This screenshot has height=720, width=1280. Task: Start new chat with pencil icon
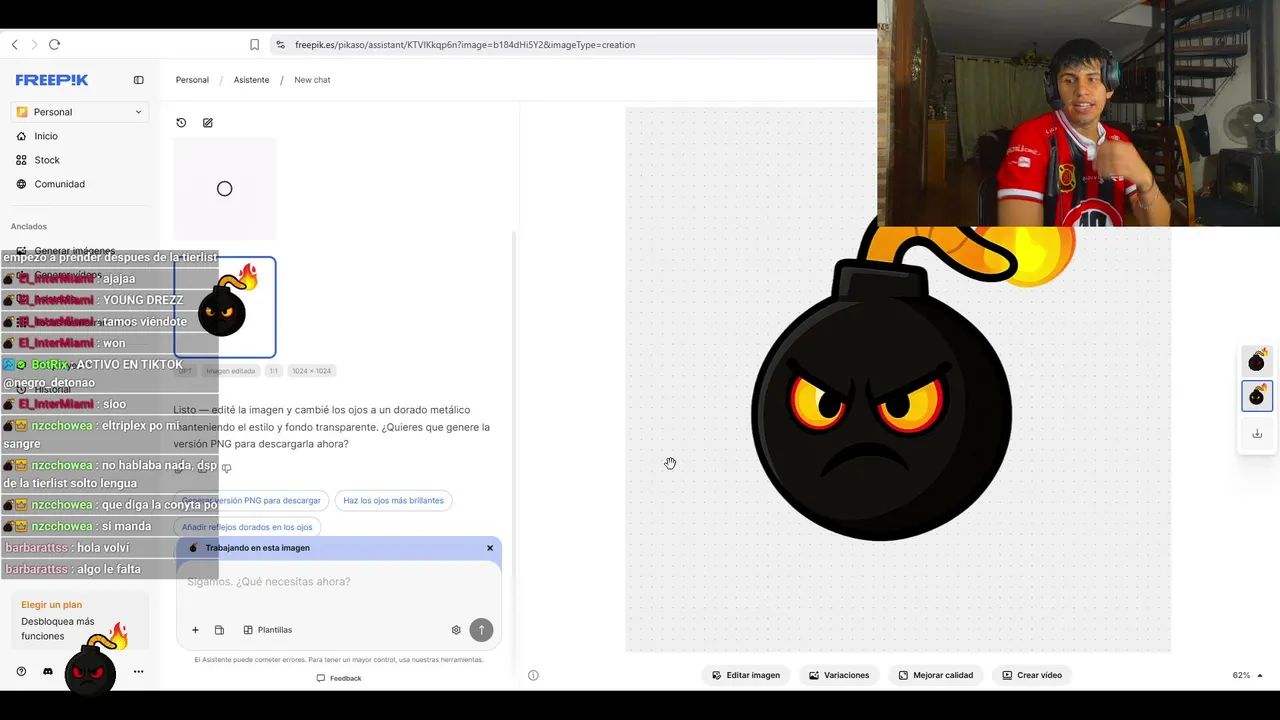click(208, 123)
